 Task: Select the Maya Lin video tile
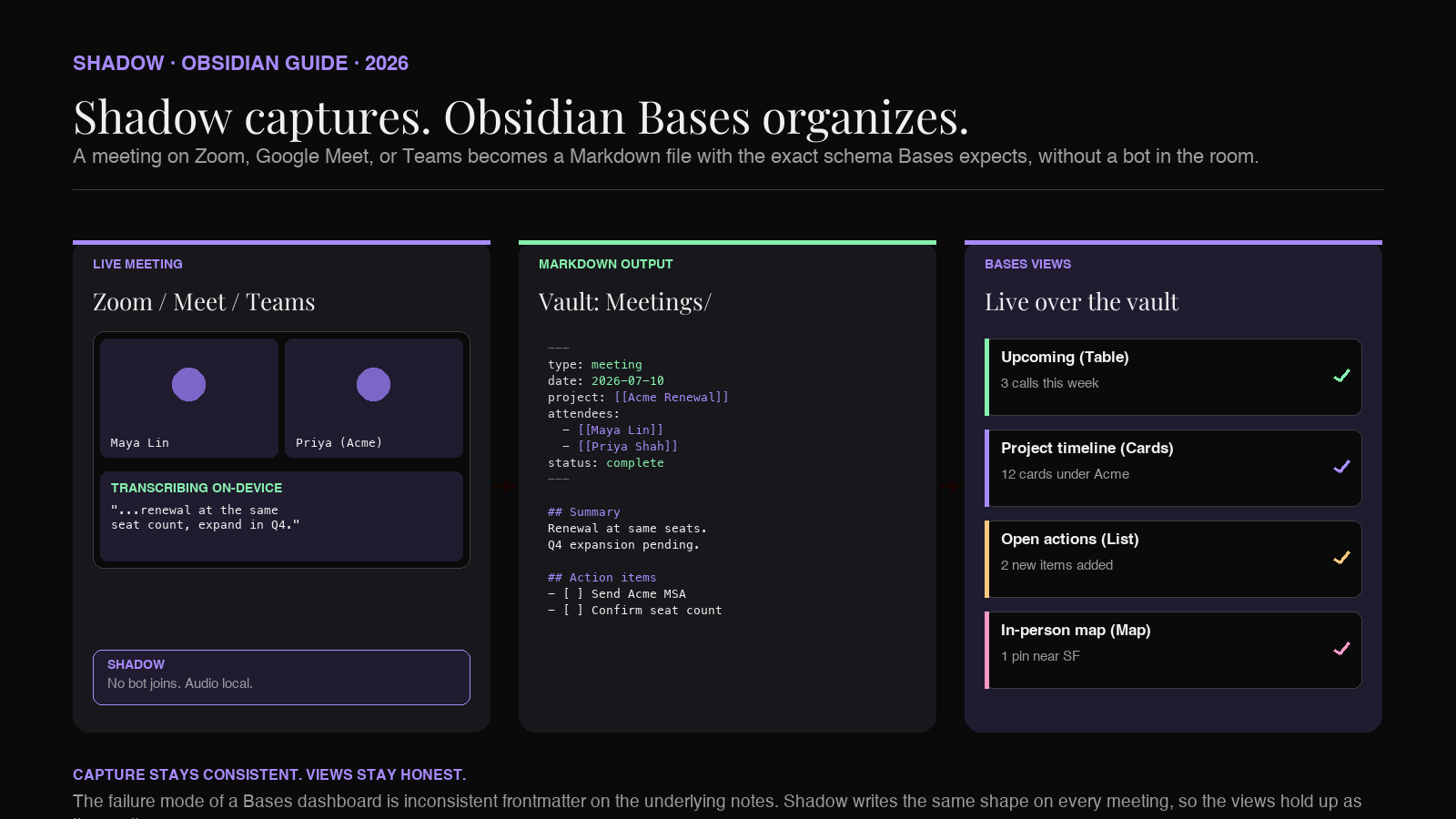click(189, 398)
